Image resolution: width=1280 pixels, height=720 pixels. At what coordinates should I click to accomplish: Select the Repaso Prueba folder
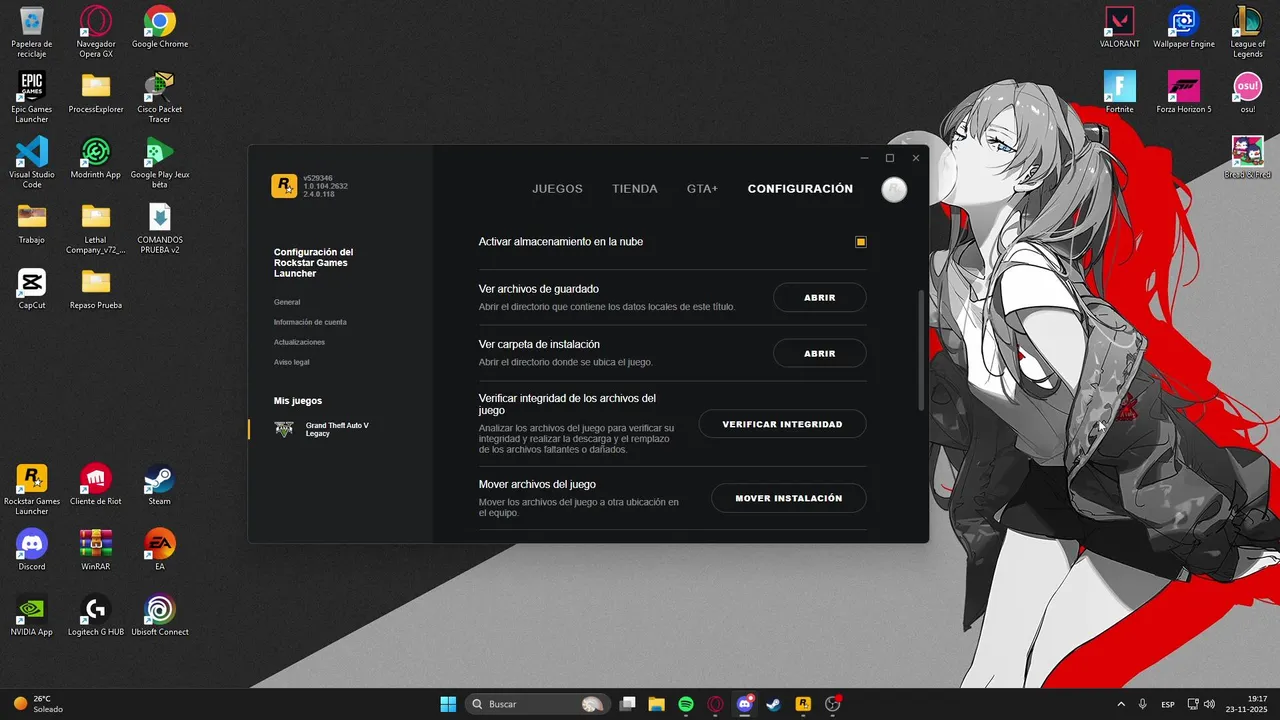96,288
